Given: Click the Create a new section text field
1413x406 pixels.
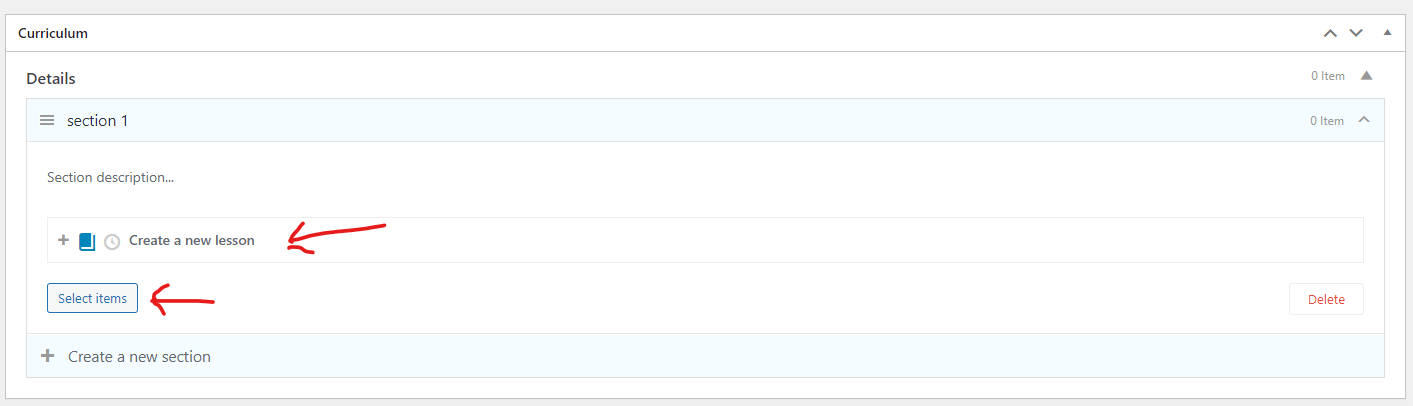Looking at the screenshot, I should (x=720, y=356).
